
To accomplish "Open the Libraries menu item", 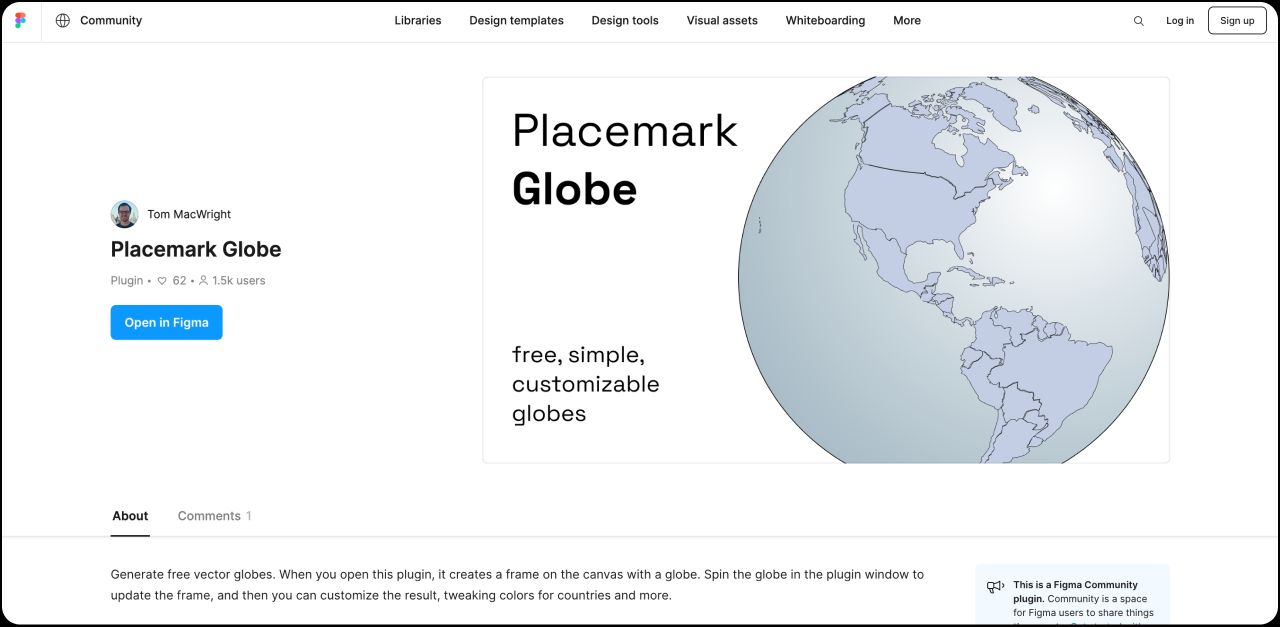I will tap(418, 20).
